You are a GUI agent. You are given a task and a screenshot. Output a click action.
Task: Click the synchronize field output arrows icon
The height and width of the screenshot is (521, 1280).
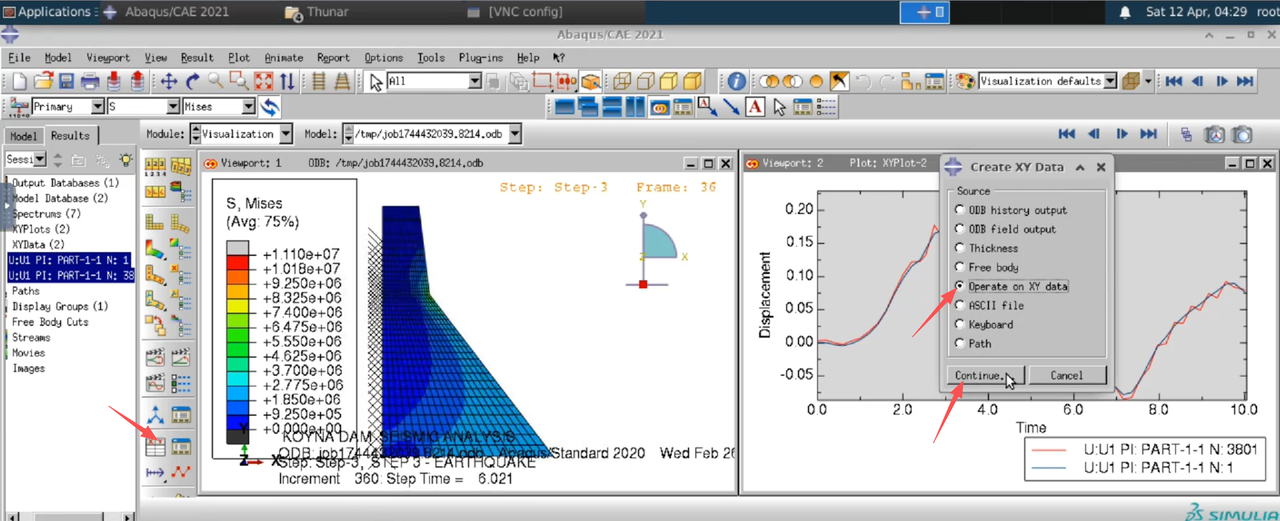tap(269, 106)
